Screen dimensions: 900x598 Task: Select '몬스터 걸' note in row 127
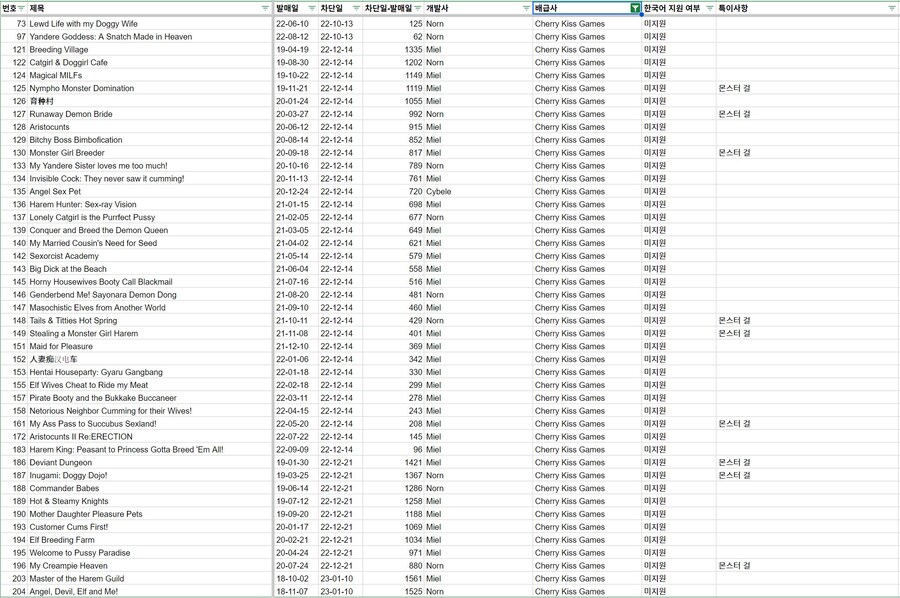click(x=734, y=114)
